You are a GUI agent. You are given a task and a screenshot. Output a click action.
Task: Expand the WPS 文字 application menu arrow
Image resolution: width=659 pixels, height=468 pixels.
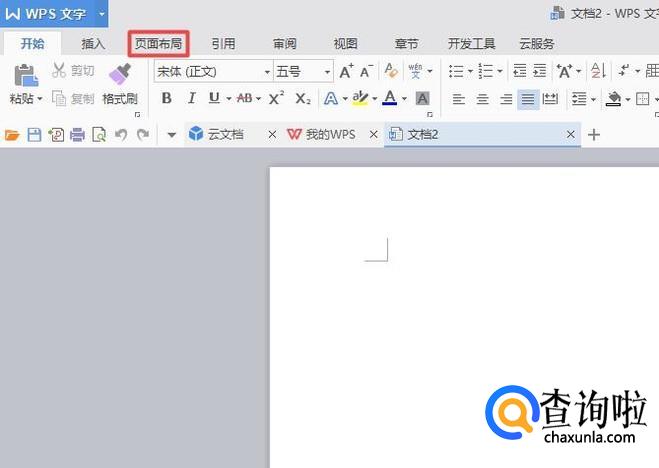click(x=101, y=14)
